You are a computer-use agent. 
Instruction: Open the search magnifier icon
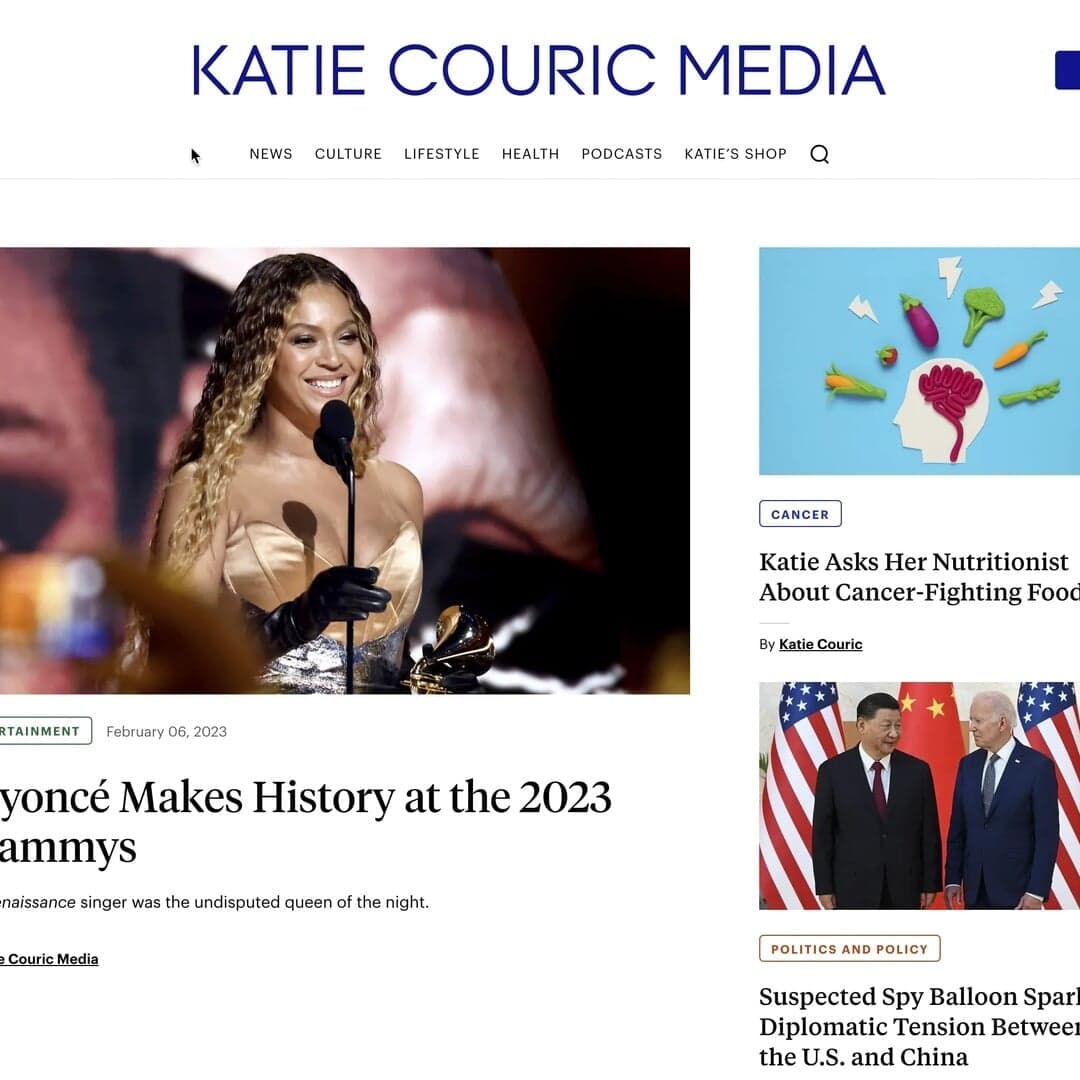tap(820, 154)
